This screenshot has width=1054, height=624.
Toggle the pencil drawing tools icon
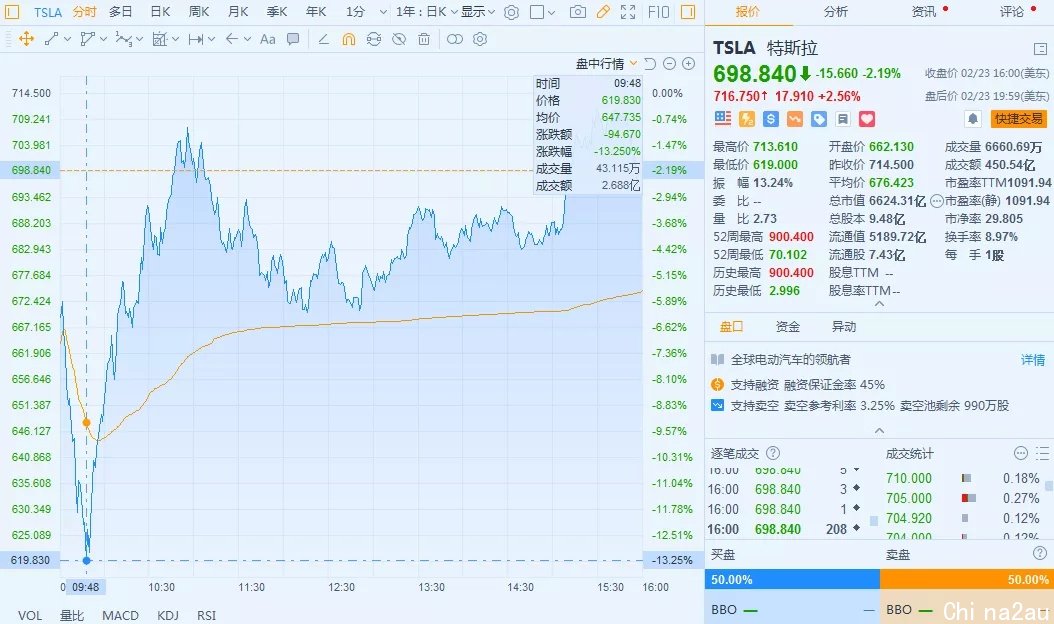point(603,12)
